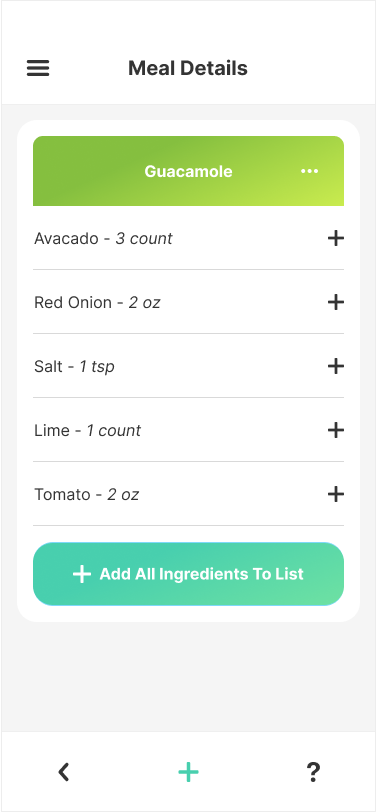
Task: Open the Guacamole three-dot options menu
Action: coord(310,171)
